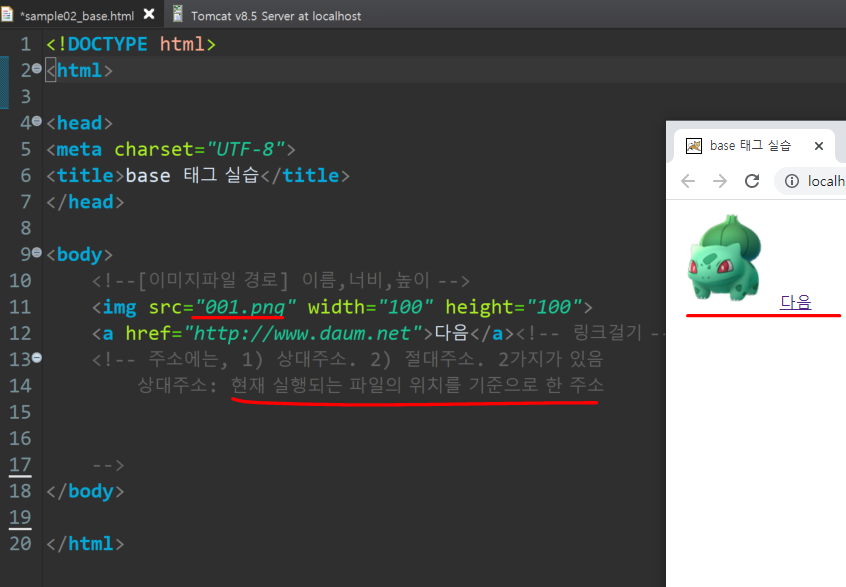Click line number 17 in the gutter

20,465
